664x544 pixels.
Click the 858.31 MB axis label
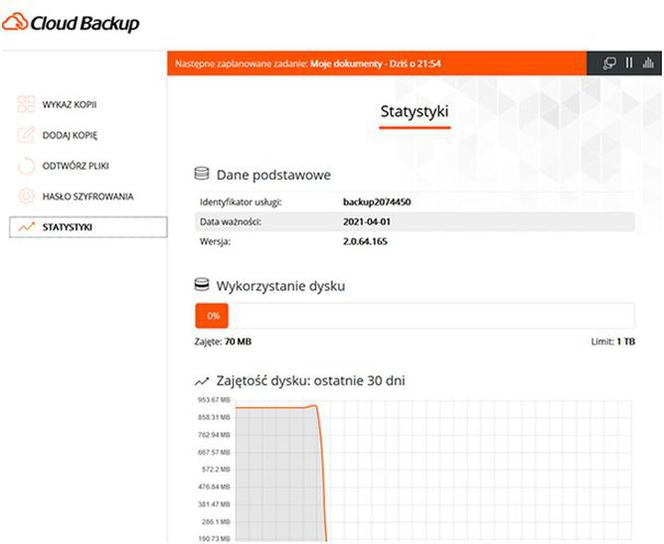click(214, 417)
